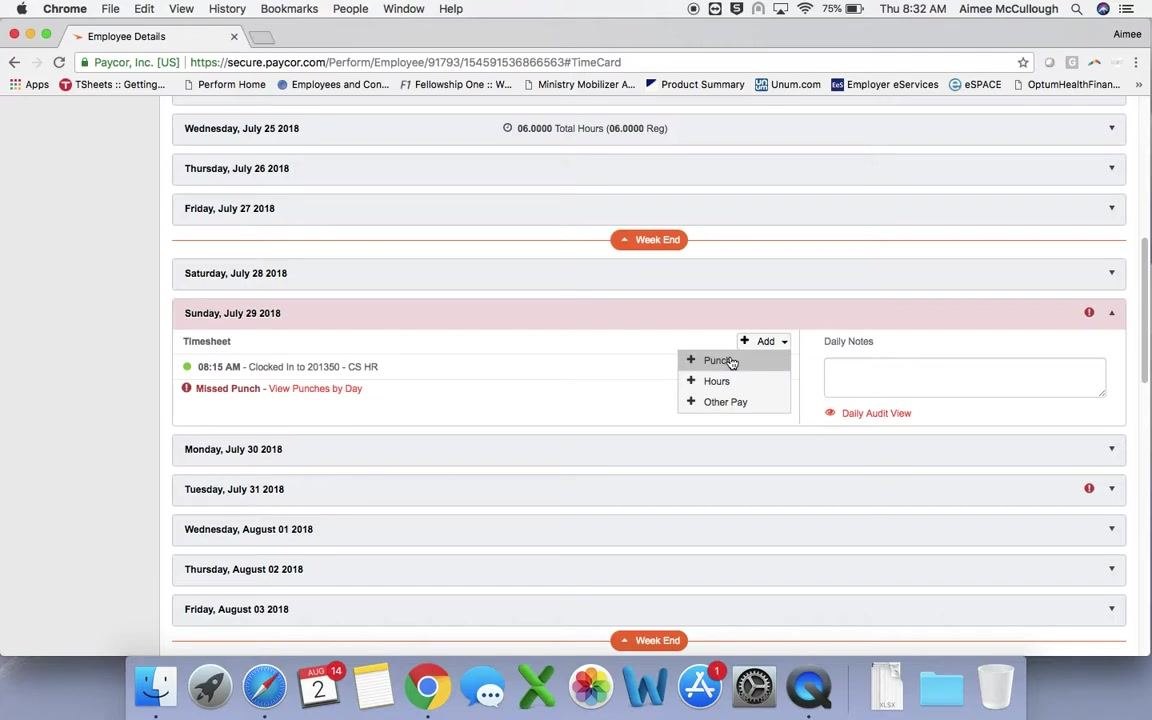Collapse Sunday, July 29 2018 row
Image resolution: width=1152 pixels, height=720 pixels.
649,313
